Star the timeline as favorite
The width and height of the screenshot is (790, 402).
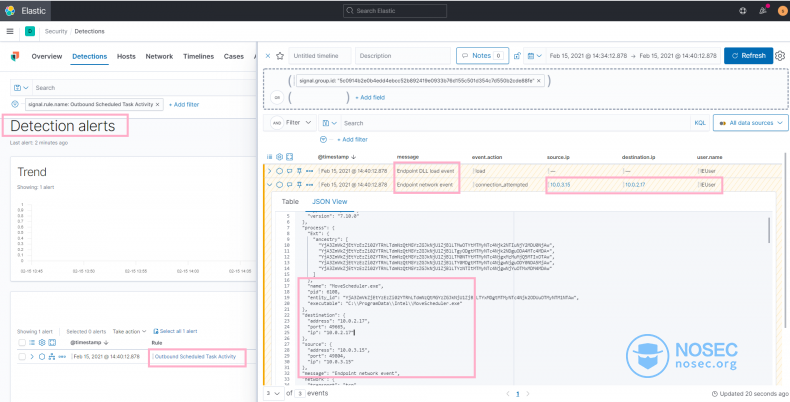(280, 56)
